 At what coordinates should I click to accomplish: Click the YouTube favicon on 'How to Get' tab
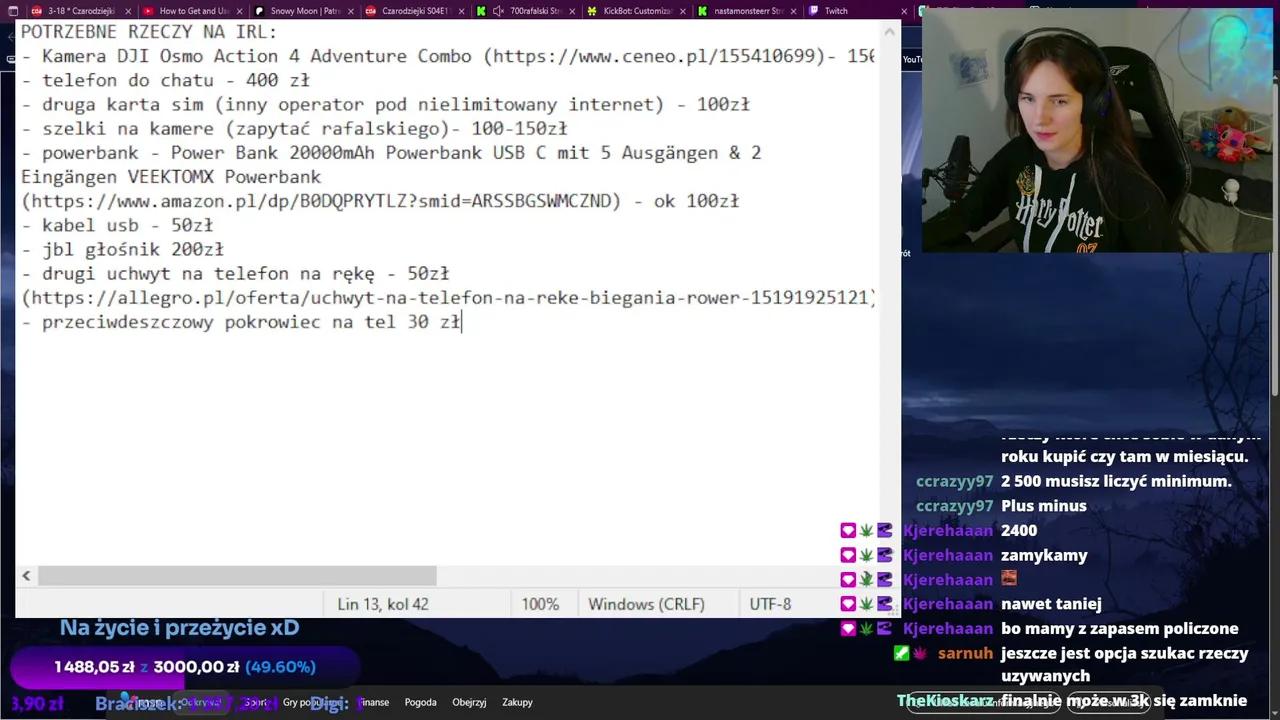(148, 11)
